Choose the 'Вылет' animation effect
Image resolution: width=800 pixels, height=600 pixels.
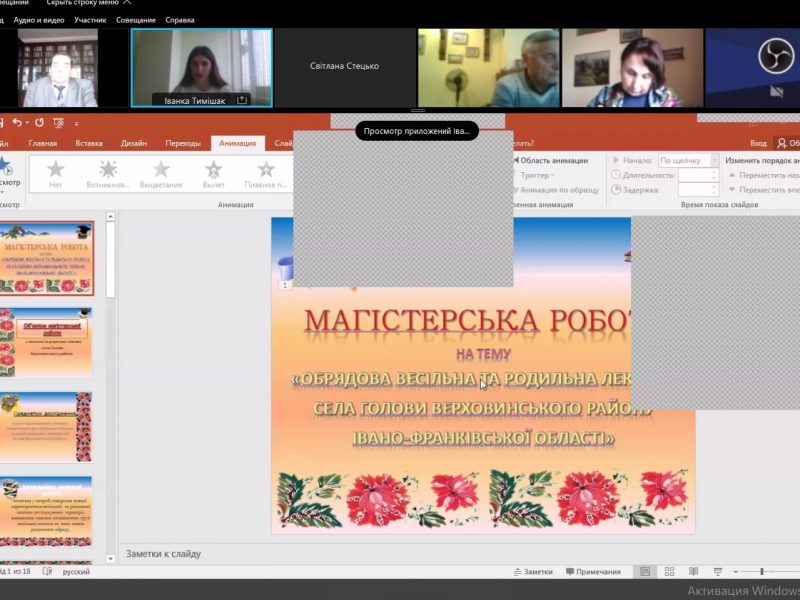(x=213, y=174)
